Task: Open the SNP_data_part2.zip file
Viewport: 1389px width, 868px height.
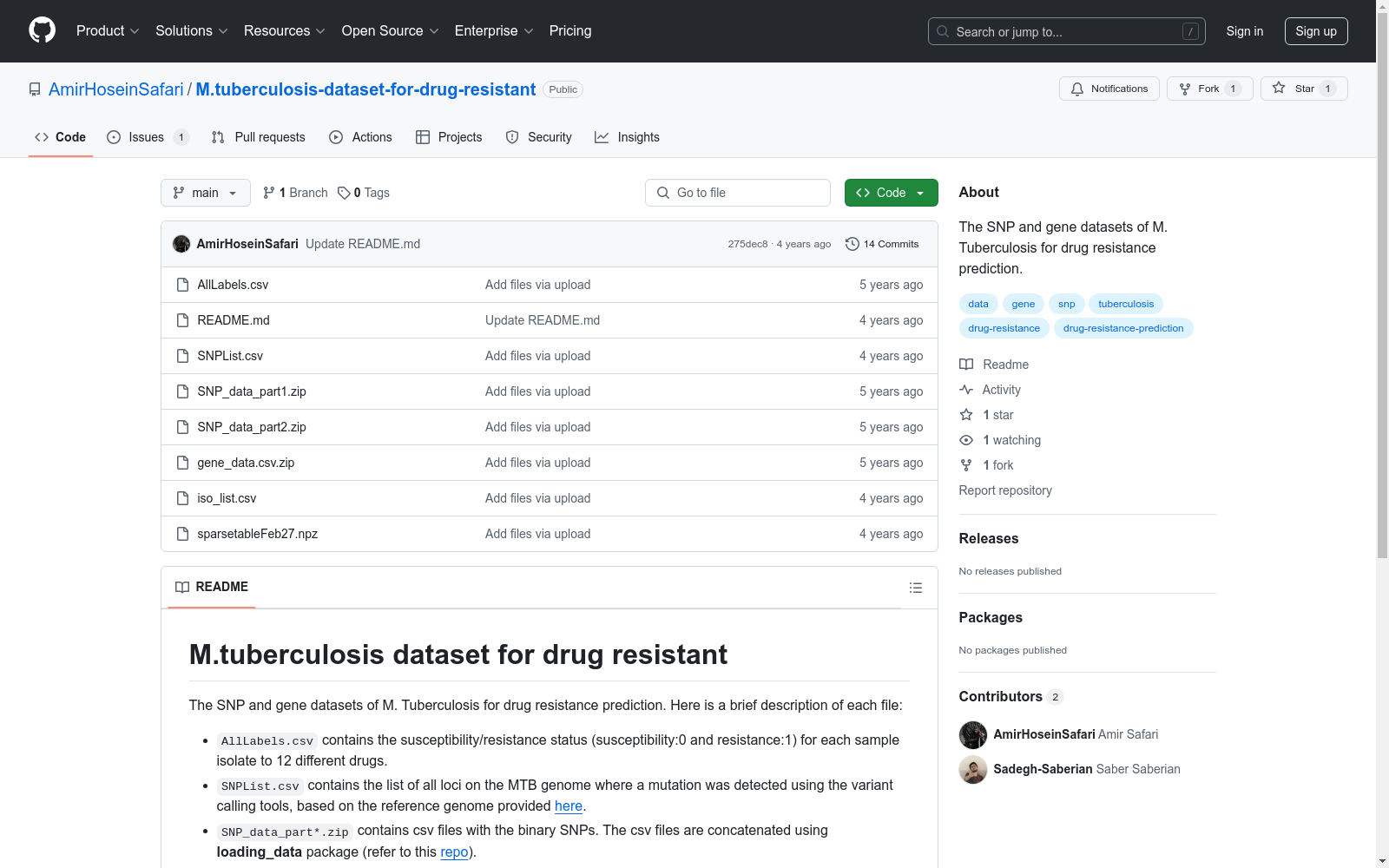Action: tap(252, 427)
